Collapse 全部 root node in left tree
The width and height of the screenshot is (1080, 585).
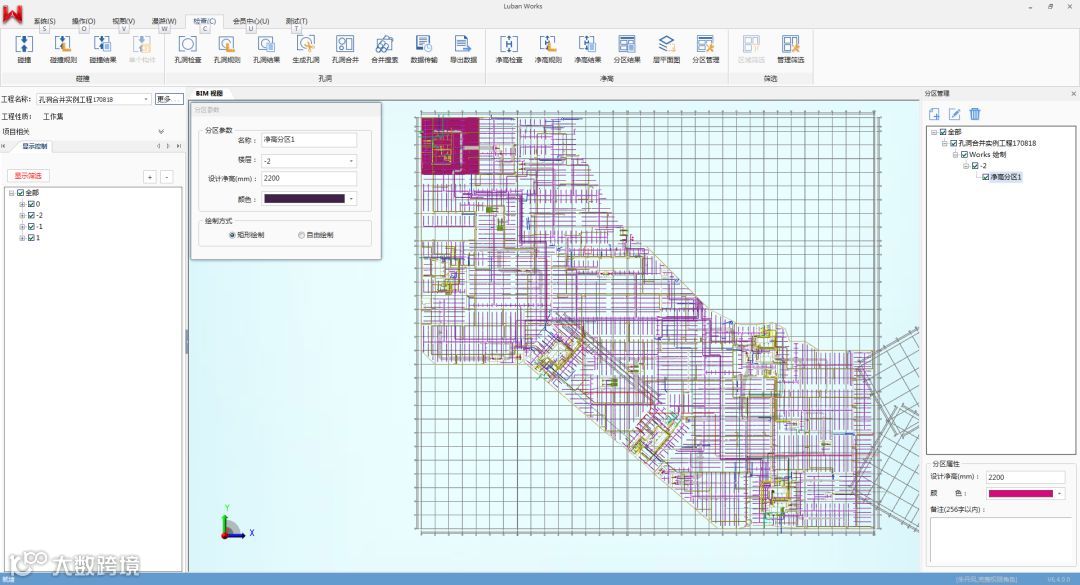pyautogui.click(x=12, y=193)
